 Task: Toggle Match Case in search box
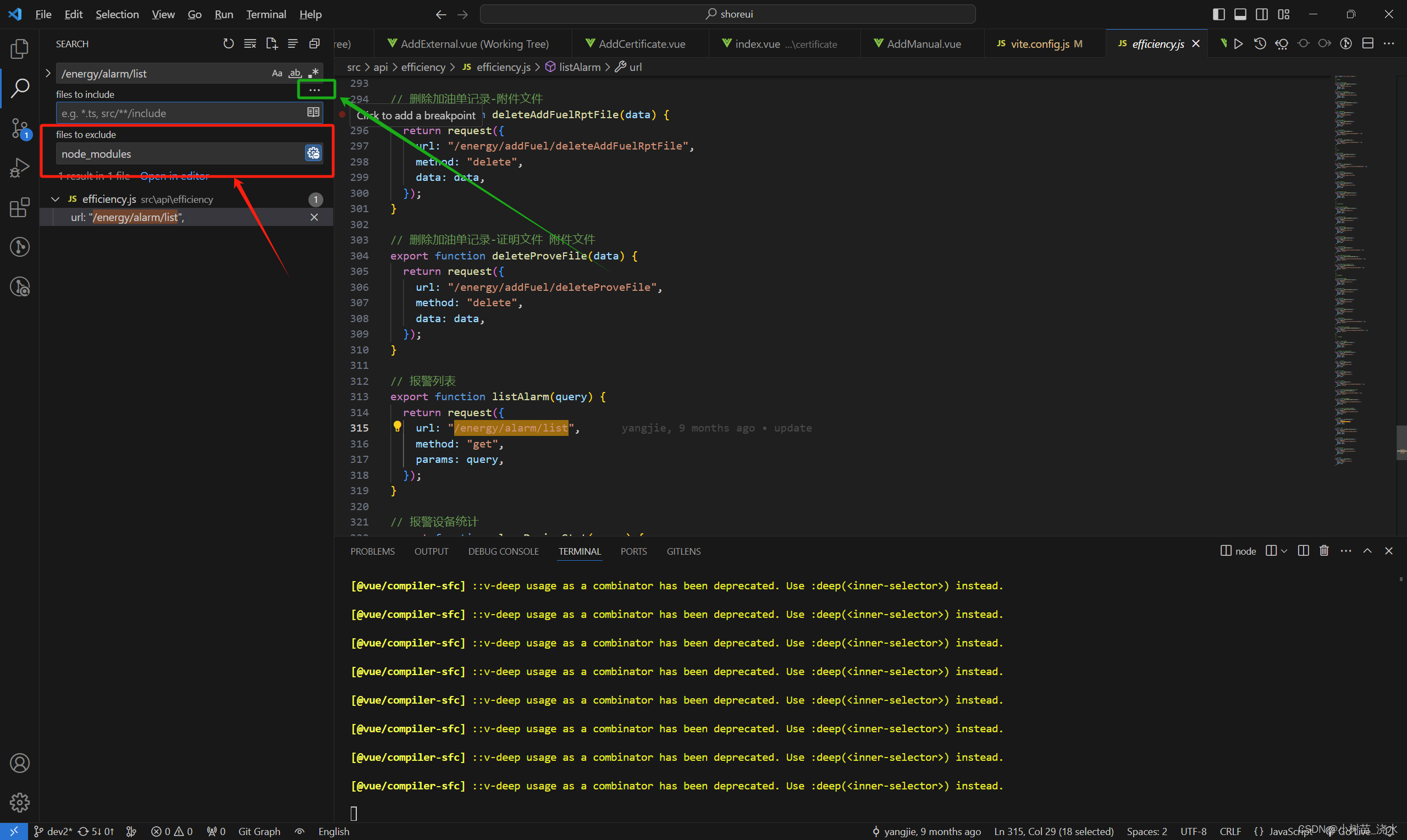pos(277,73)
